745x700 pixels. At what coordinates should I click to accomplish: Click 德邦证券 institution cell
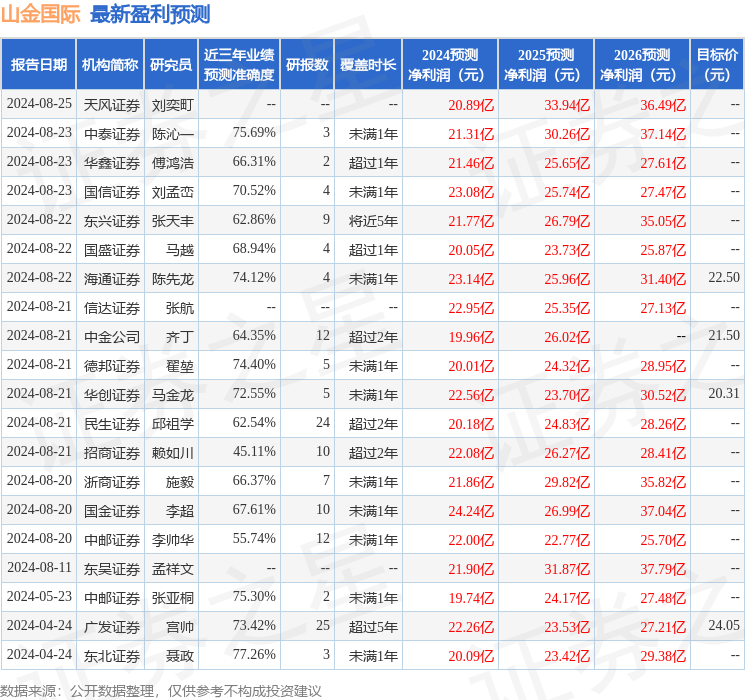coord(112,366)
